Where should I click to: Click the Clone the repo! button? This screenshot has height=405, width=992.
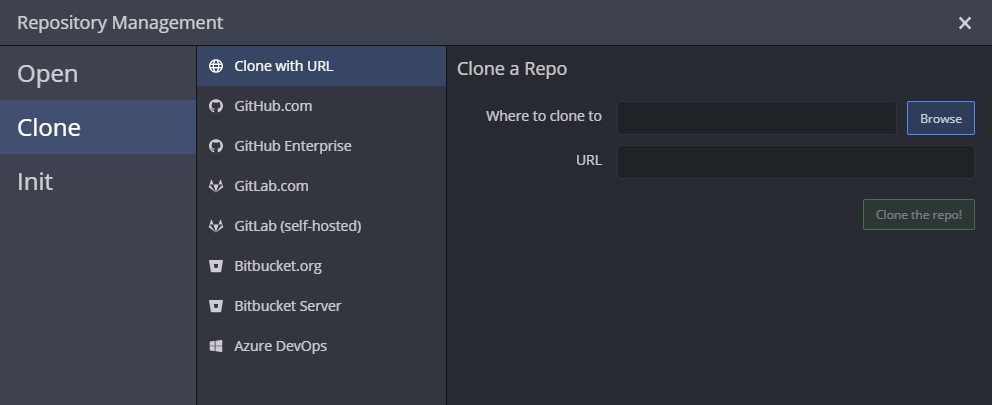tap(918, 214)
